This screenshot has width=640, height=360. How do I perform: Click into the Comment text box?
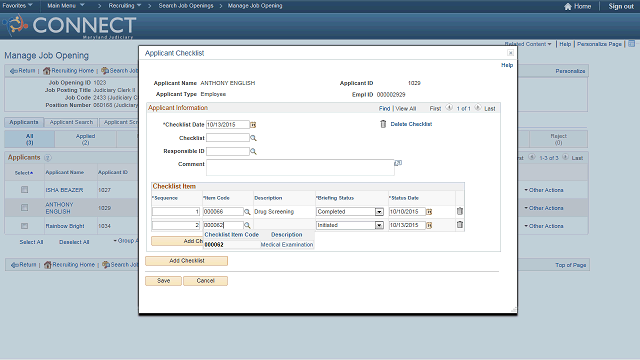point(300,167)
